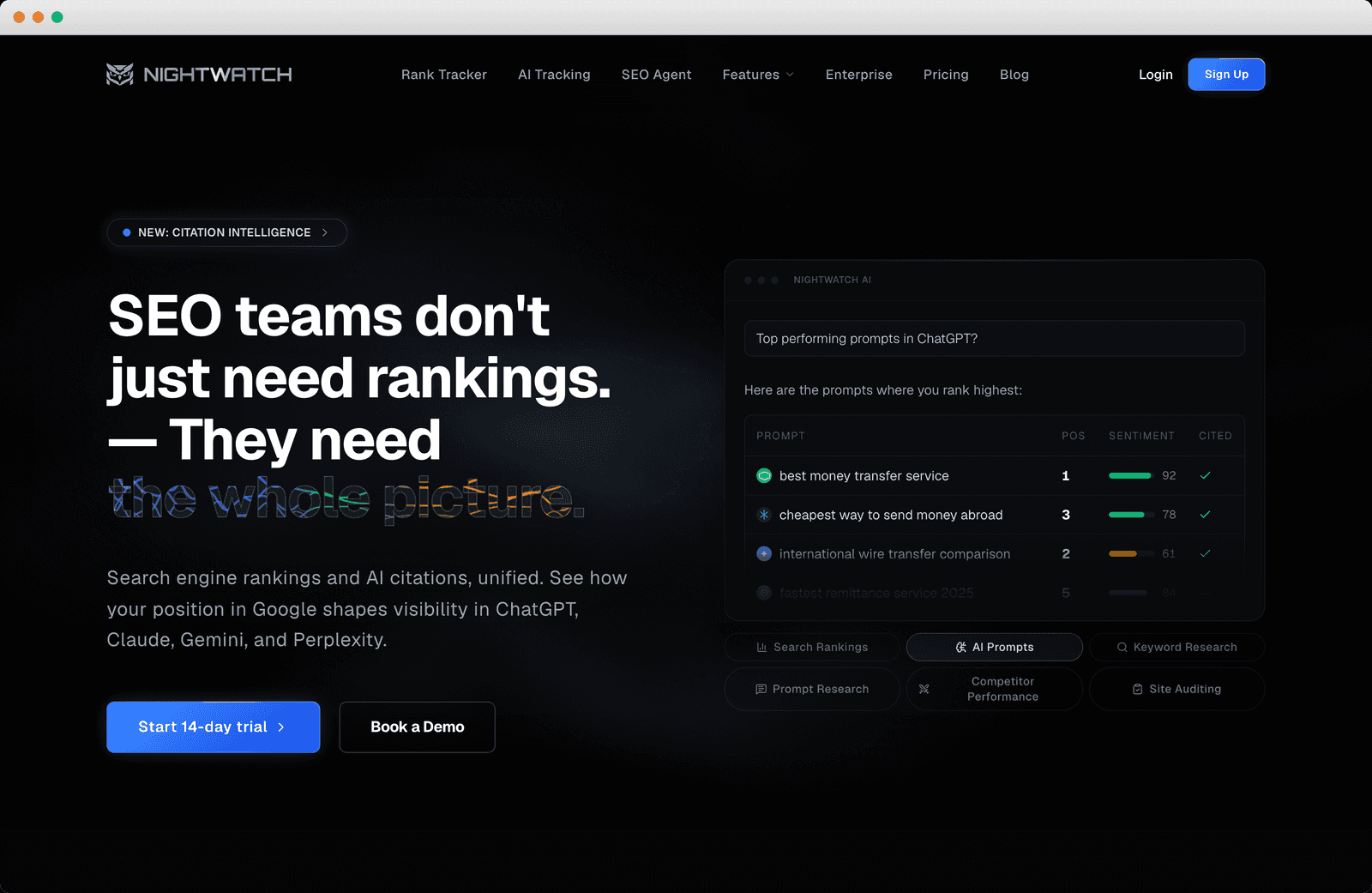The image size is (1372, 893).
Task: Click the NIGHTWATCH AI panel title
Action: 832,281
